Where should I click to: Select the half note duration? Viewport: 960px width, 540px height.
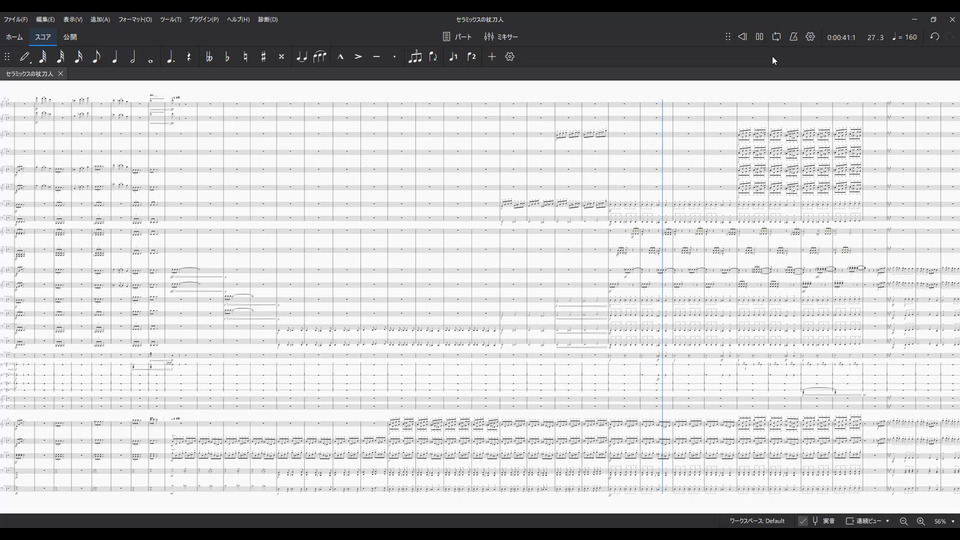click(133, 57)
